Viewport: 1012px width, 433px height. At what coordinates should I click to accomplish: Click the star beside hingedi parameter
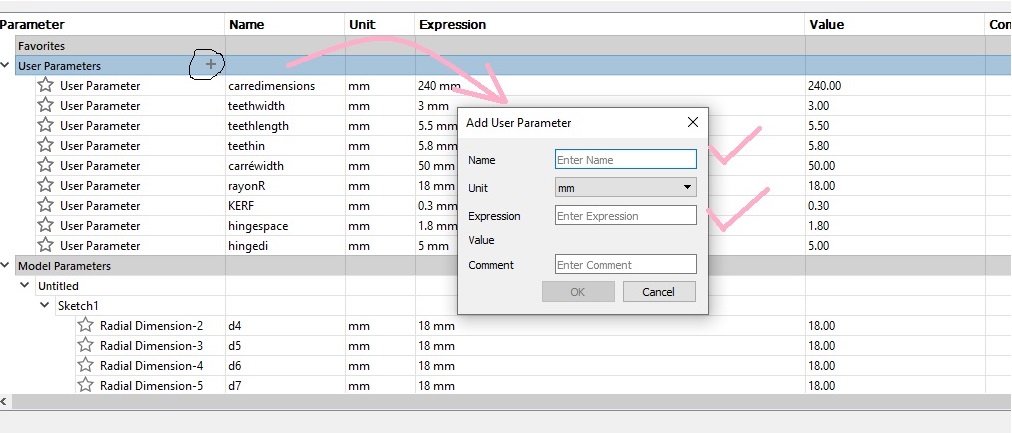[46, 246]
